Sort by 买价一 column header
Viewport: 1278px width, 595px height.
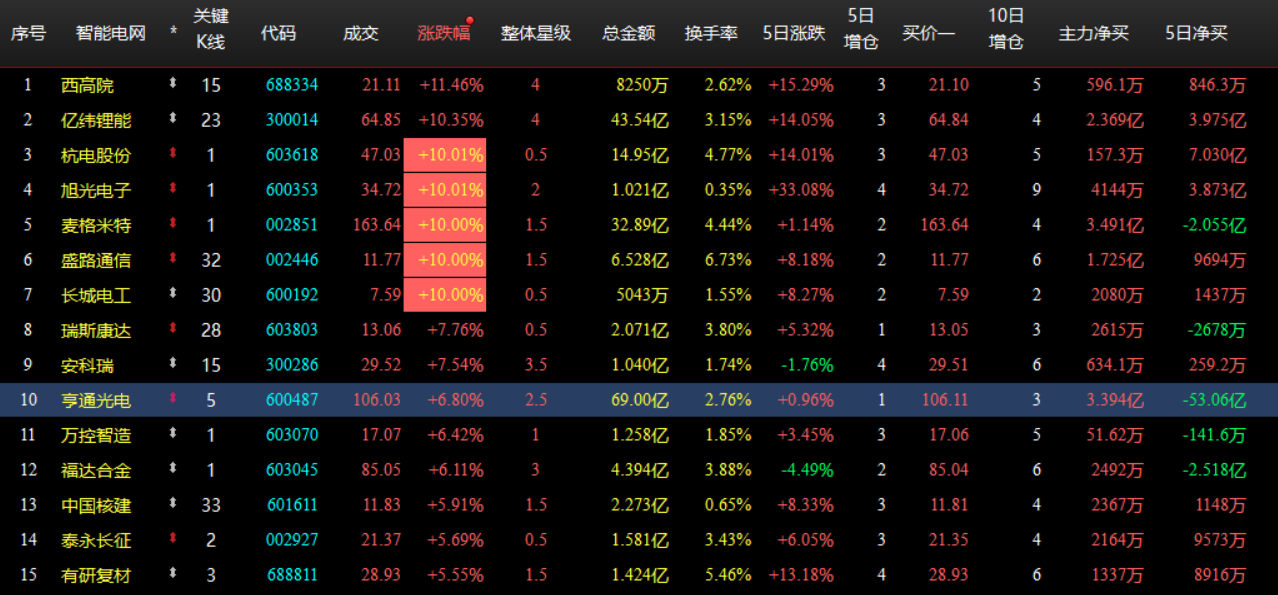click(x=929, y=33)
